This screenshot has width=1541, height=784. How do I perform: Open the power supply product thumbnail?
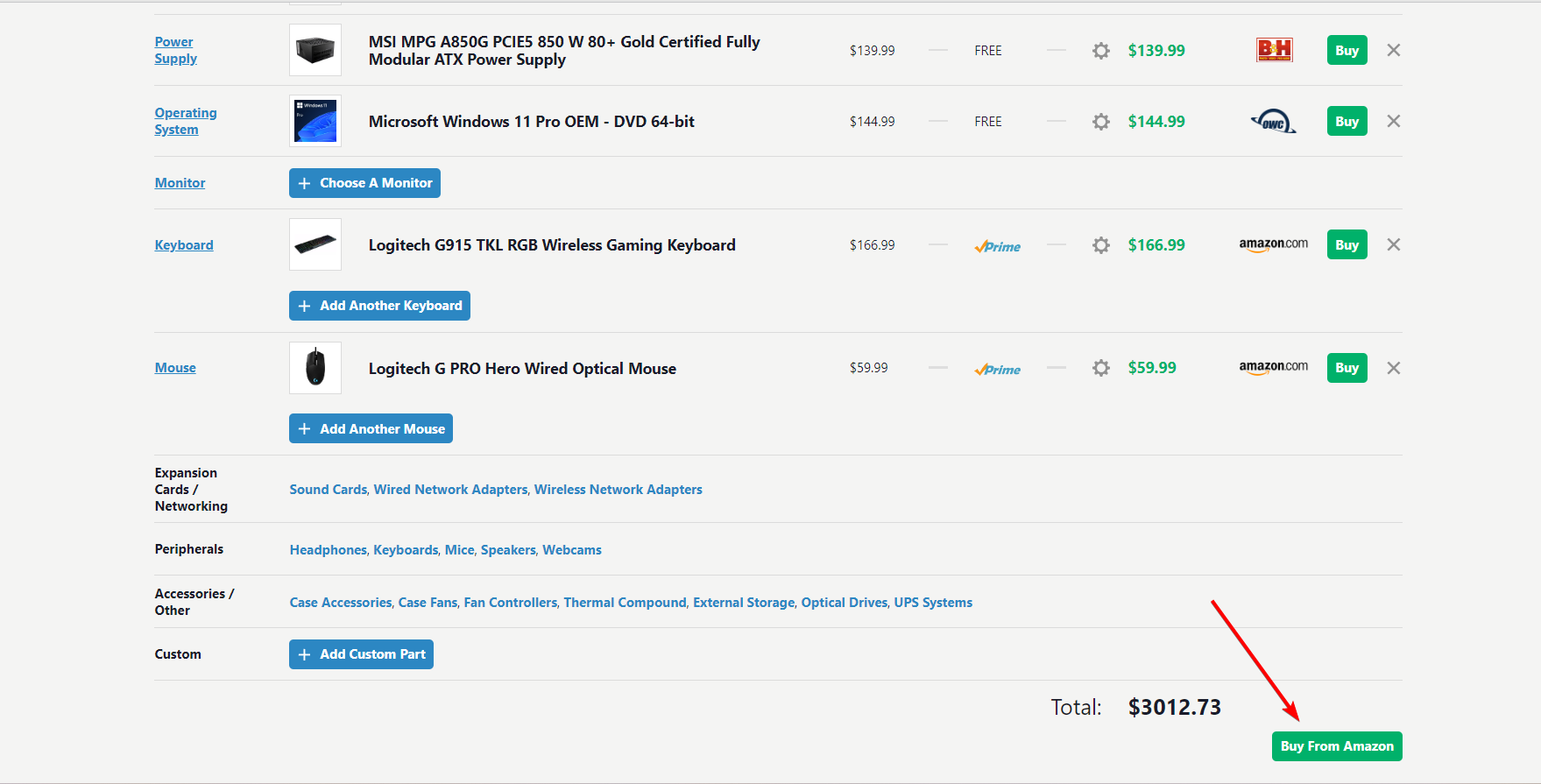315,50
